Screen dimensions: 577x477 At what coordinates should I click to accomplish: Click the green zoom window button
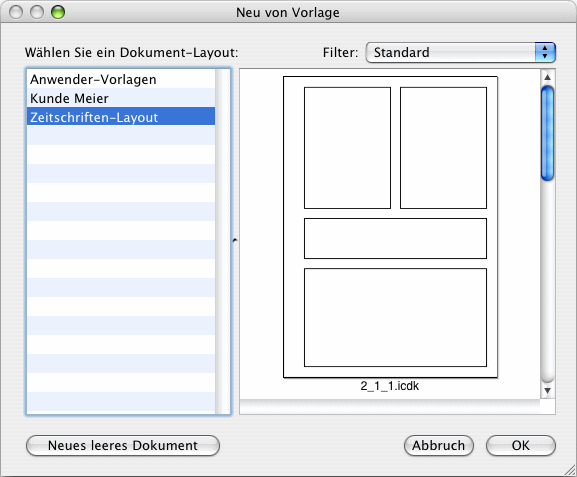click(58, 12)
